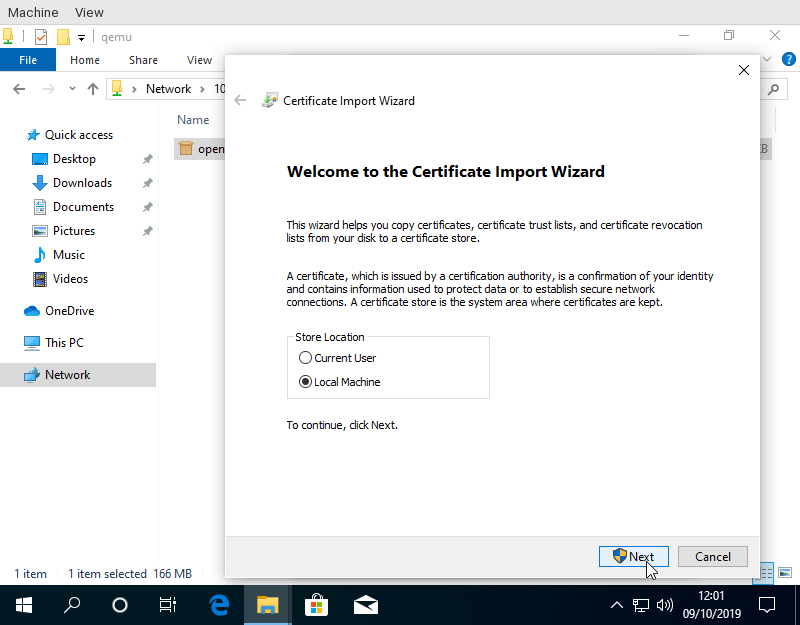Viewport: 800px width, 625px height.
Task: Launch the Mail app from the taskbar
Action: tap(365, 605)
